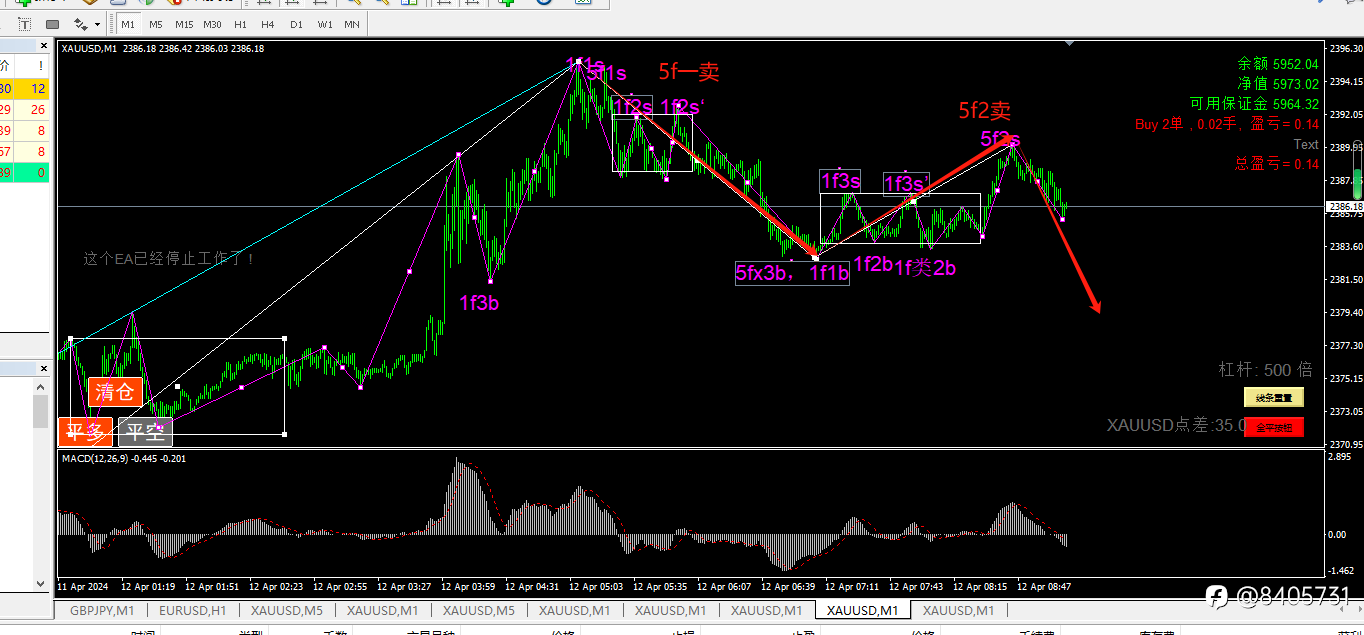Click the 平空 close-shorts button

(146, 432)
